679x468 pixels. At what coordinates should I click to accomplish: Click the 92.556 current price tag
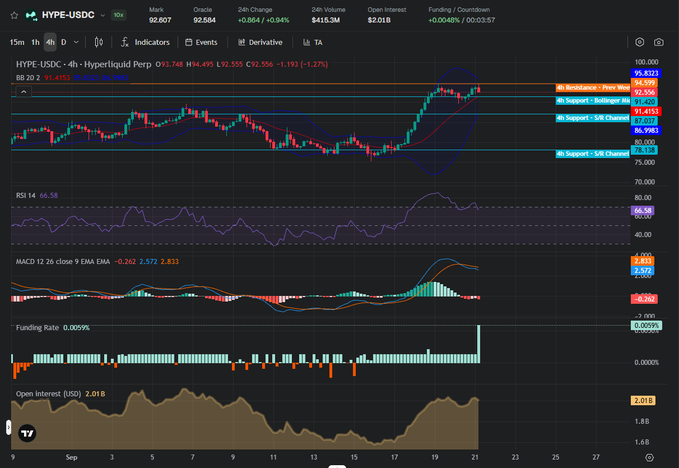[x=644, y=92]
